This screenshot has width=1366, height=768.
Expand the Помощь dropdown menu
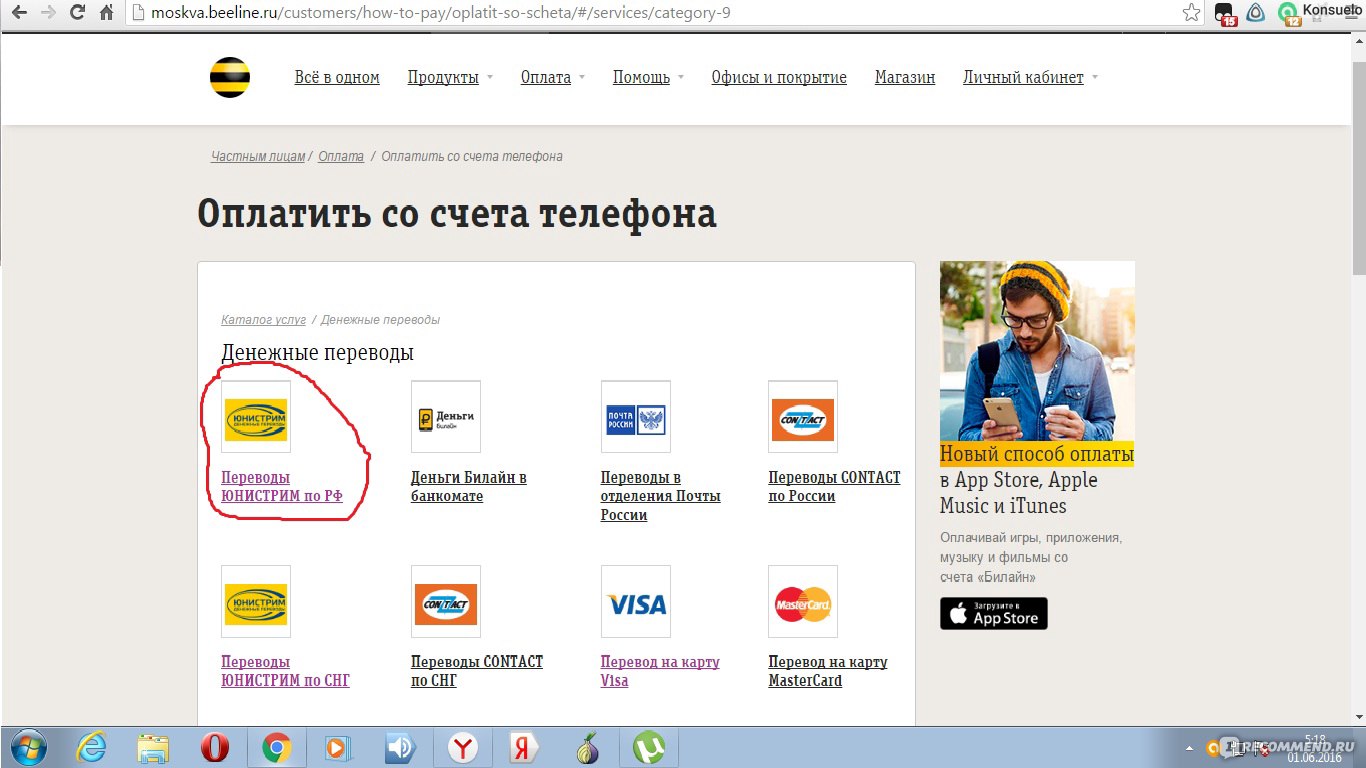(648, 77)
